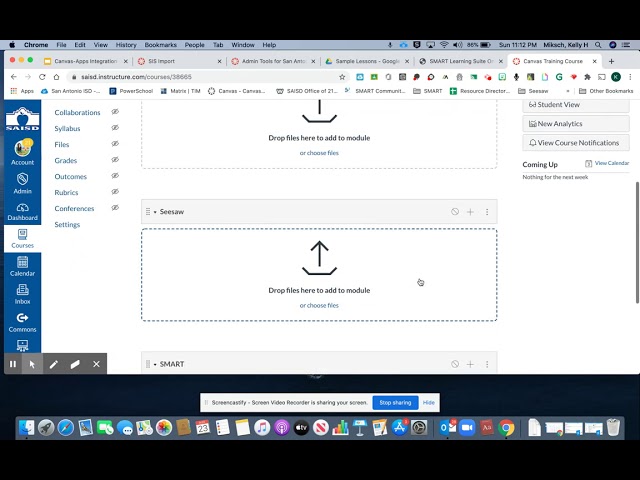Viewport: 640px width, 480px height.
Task: Add an item to Seesaw module
Action: point(470,212)
